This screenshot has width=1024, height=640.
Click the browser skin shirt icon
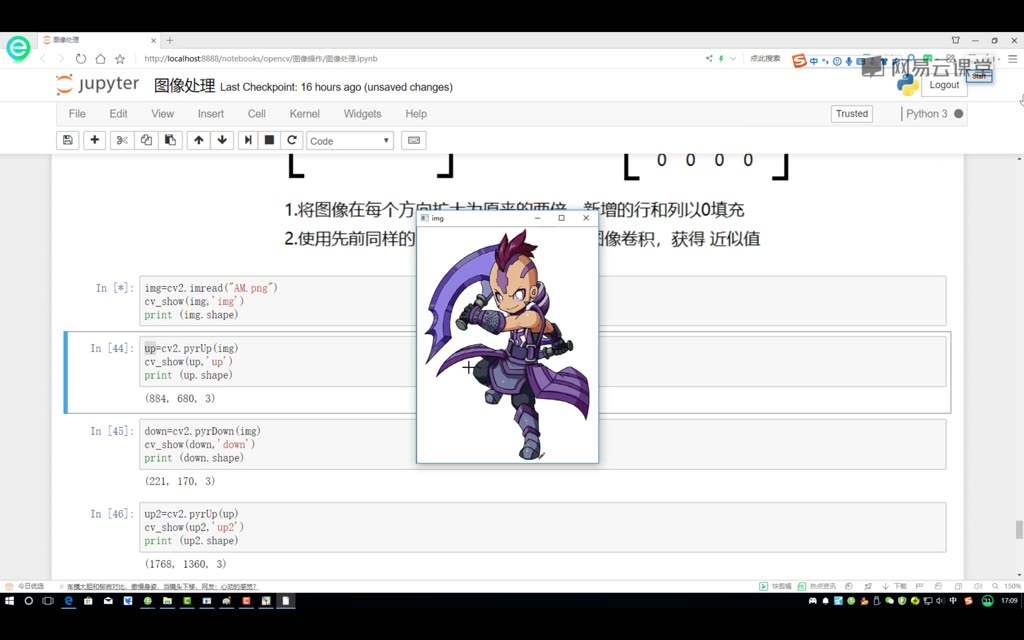click(955, 40)
